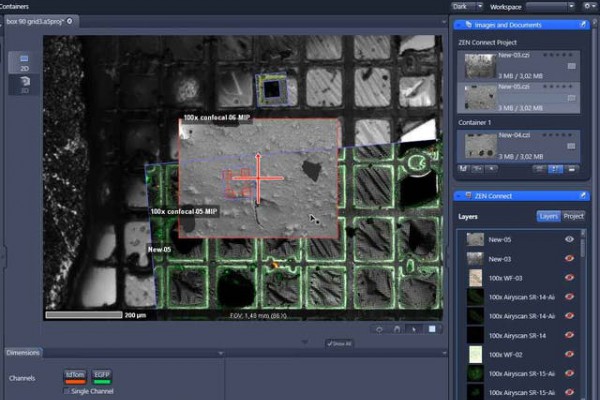Click the second small button under the Container 1 list
This screenshot has width=600, height=400.
(x=478, y=169)
